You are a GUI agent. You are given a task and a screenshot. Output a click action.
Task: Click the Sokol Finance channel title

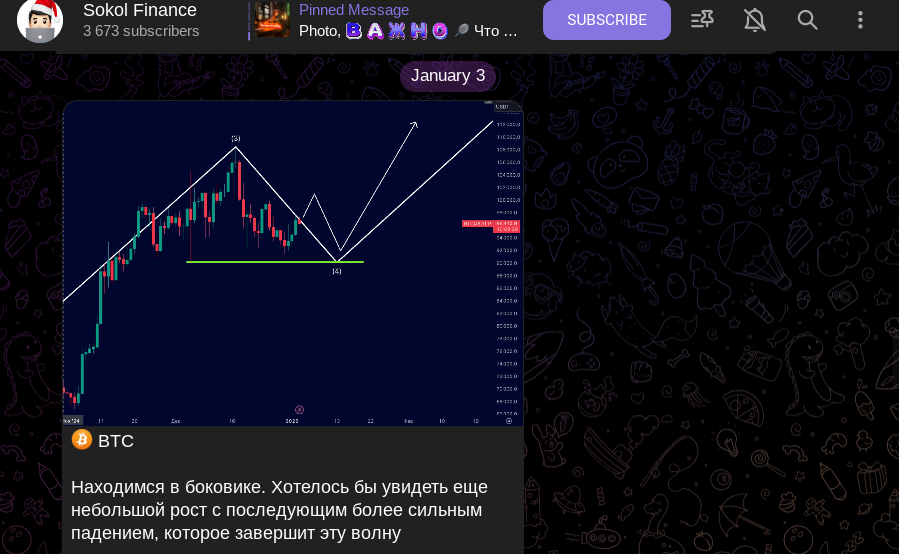point(140,10)
